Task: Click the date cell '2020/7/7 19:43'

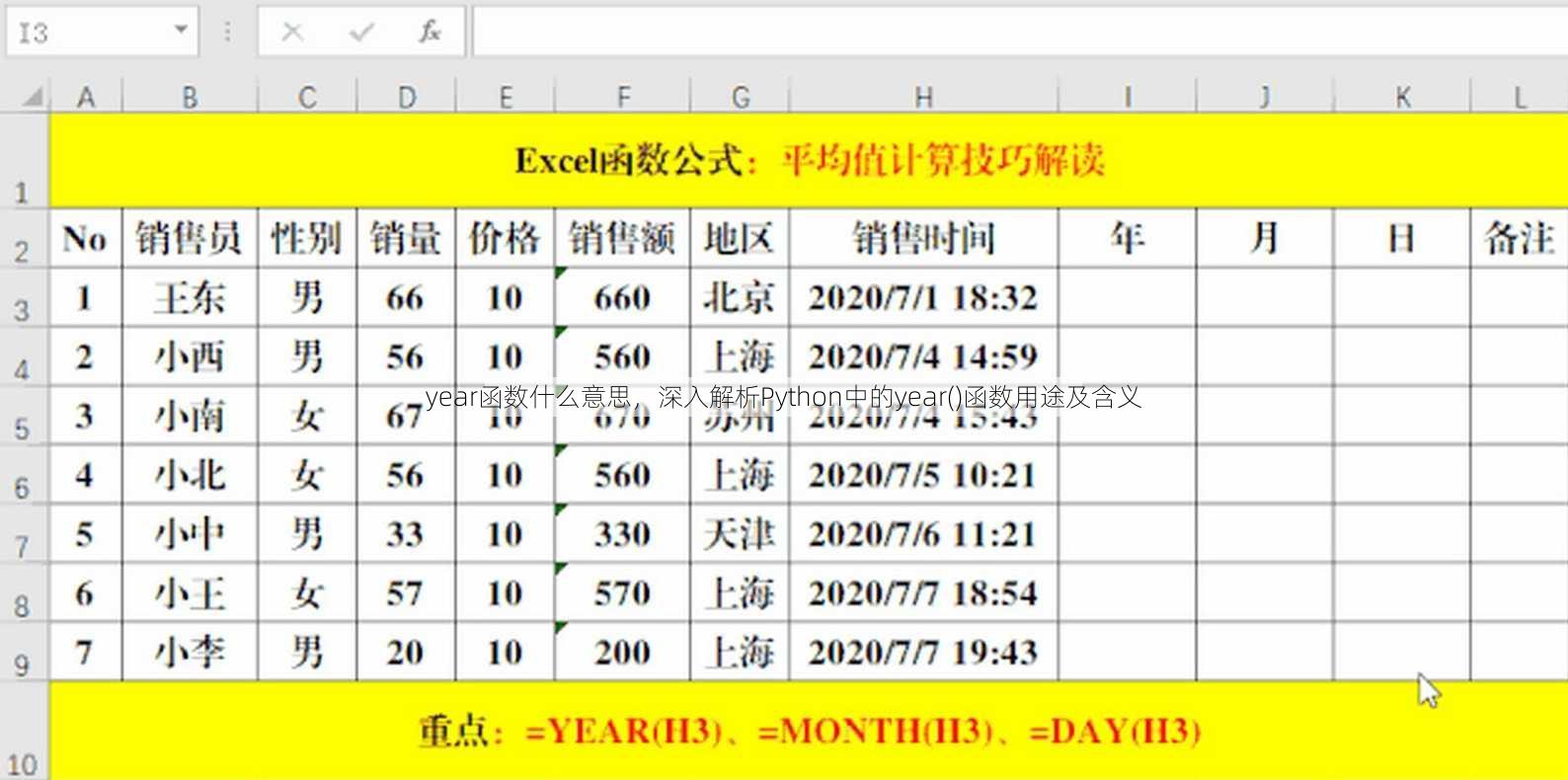Action: pyautogui.click(x=923, y=653)
